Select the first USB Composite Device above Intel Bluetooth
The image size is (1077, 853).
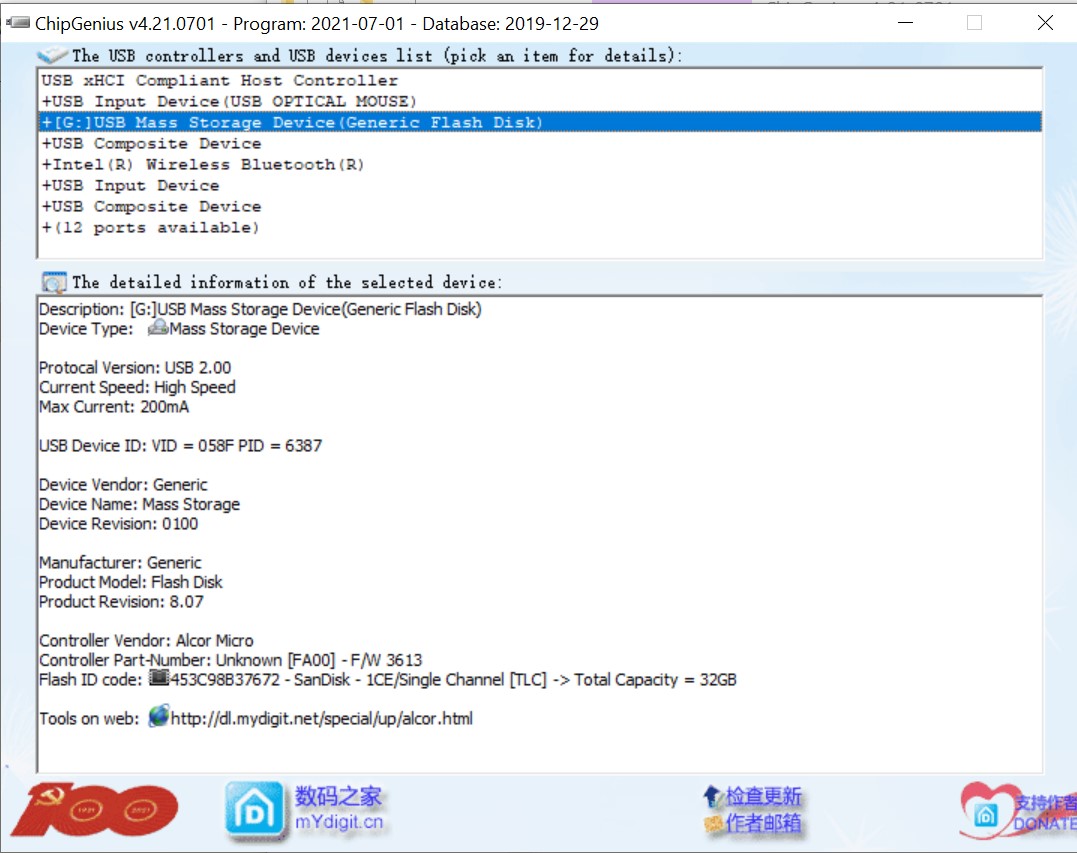[539, 144]
